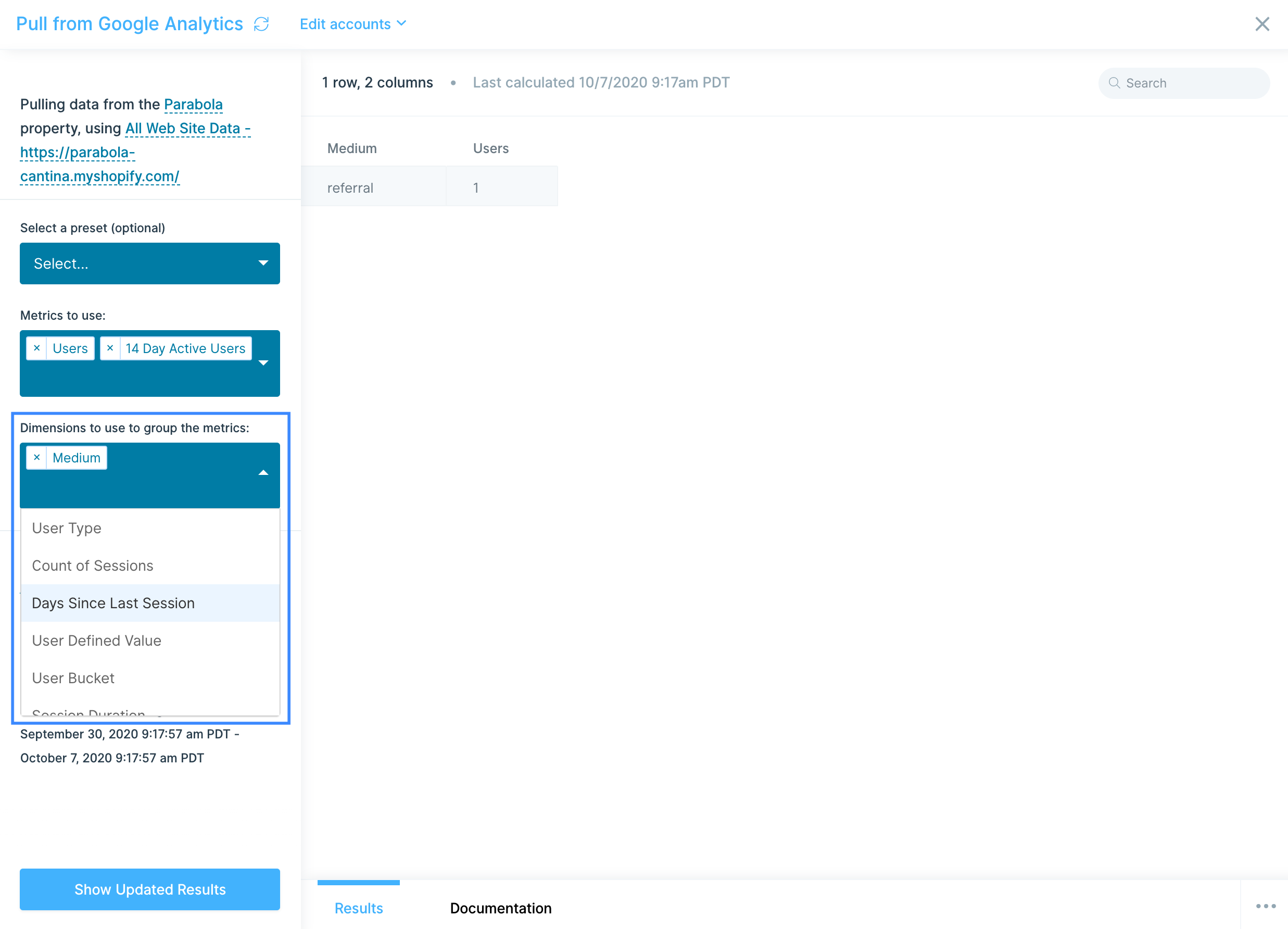Switch to the Results tab
Viewport: 1288px width, 929px height.
[358, 908]
